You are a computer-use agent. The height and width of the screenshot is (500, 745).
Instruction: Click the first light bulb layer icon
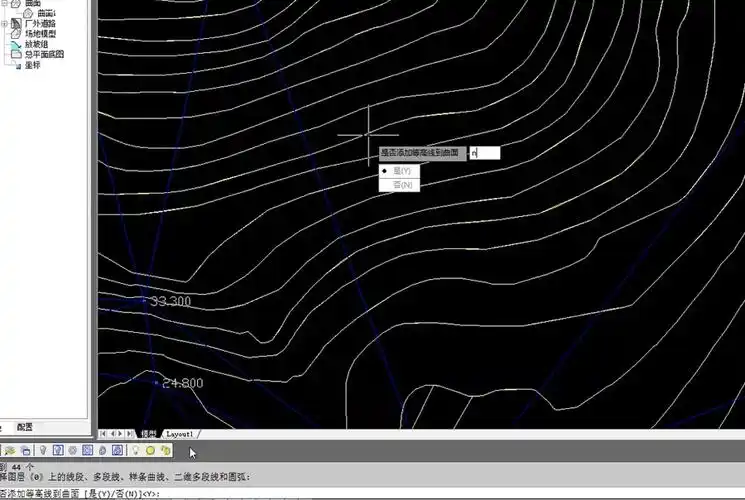pos(42,451)
